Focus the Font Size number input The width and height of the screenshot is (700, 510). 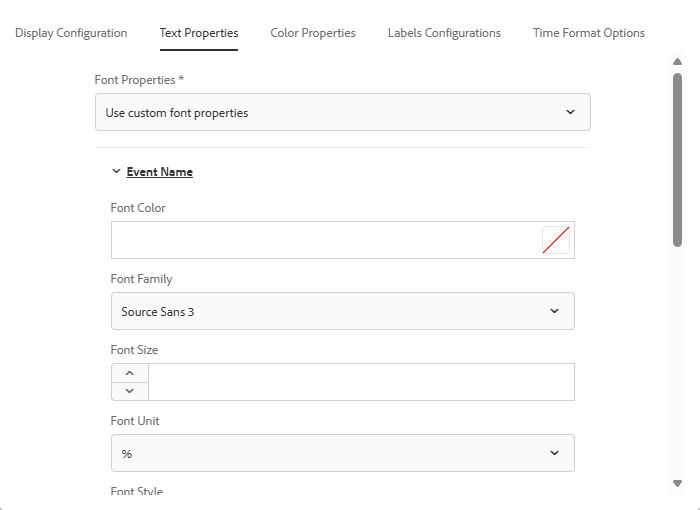[361, 382]
